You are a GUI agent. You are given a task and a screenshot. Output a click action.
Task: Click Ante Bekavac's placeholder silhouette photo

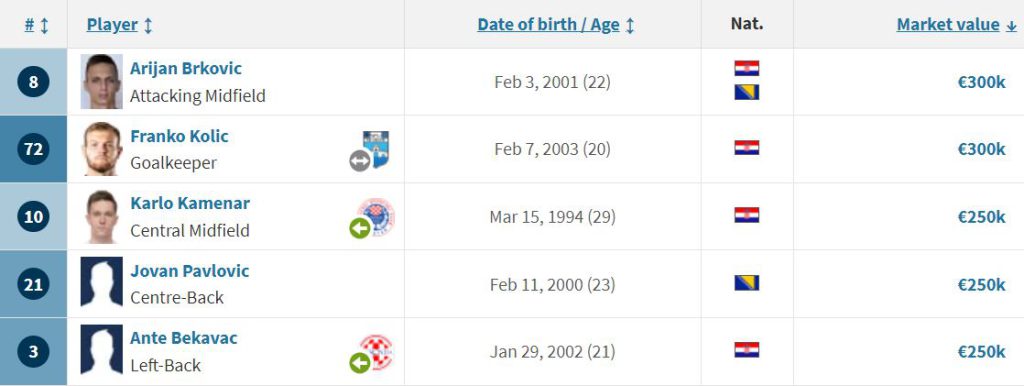(x=102, y=351)
